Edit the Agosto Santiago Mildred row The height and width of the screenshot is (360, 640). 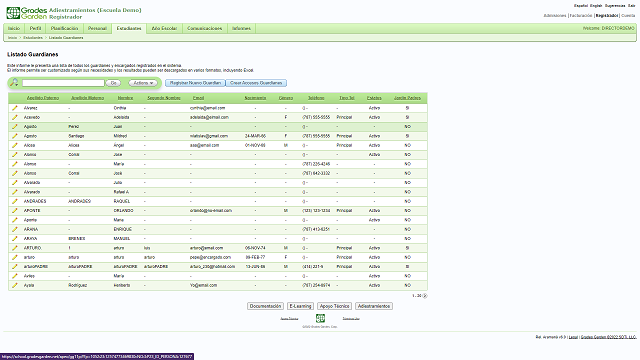(x=15, y=136)
